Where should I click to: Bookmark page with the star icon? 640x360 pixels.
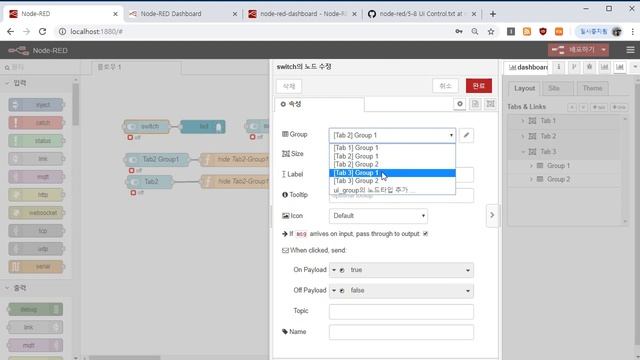click(491, 31)
